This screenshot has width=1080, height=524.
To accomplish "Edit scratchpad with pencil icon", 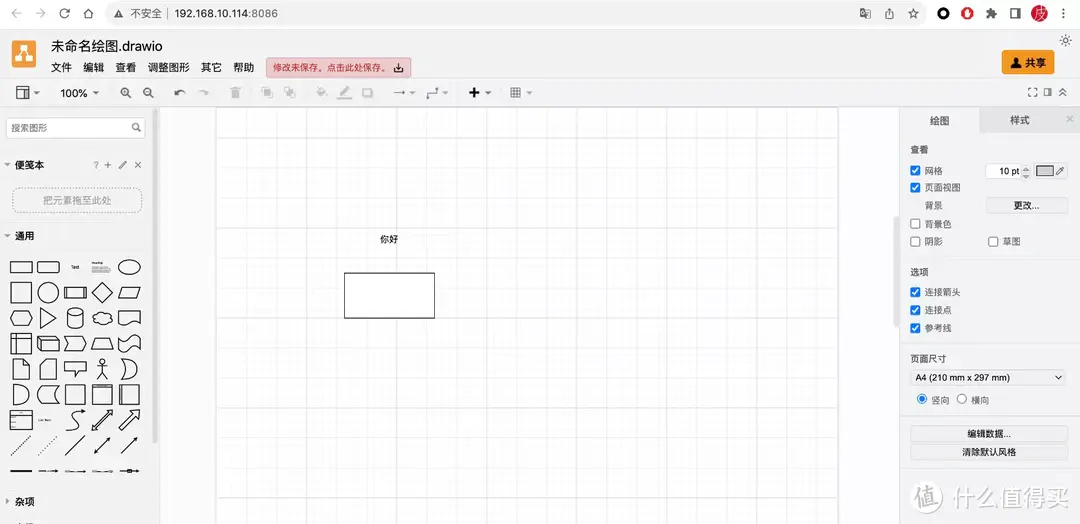I will click(x=123, y=165).
